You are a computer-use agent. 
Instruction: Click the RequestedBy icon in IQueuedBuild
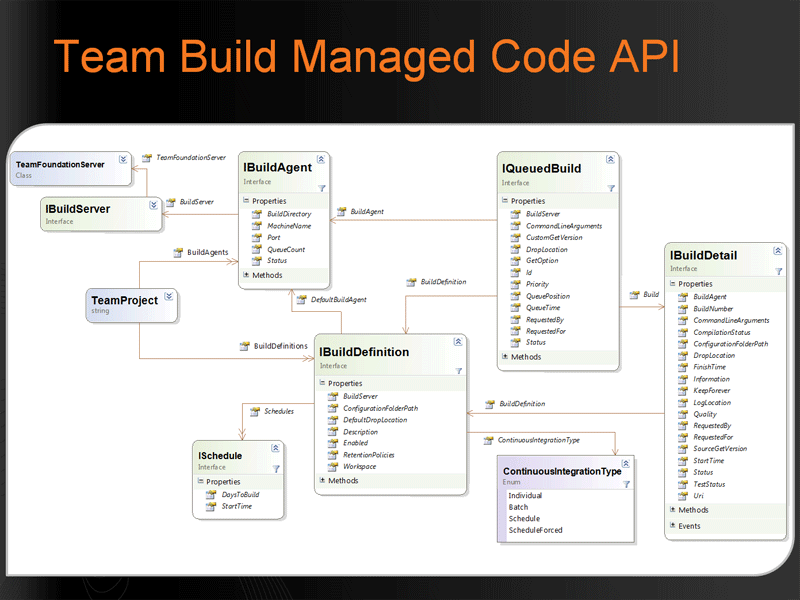(515, 319)
